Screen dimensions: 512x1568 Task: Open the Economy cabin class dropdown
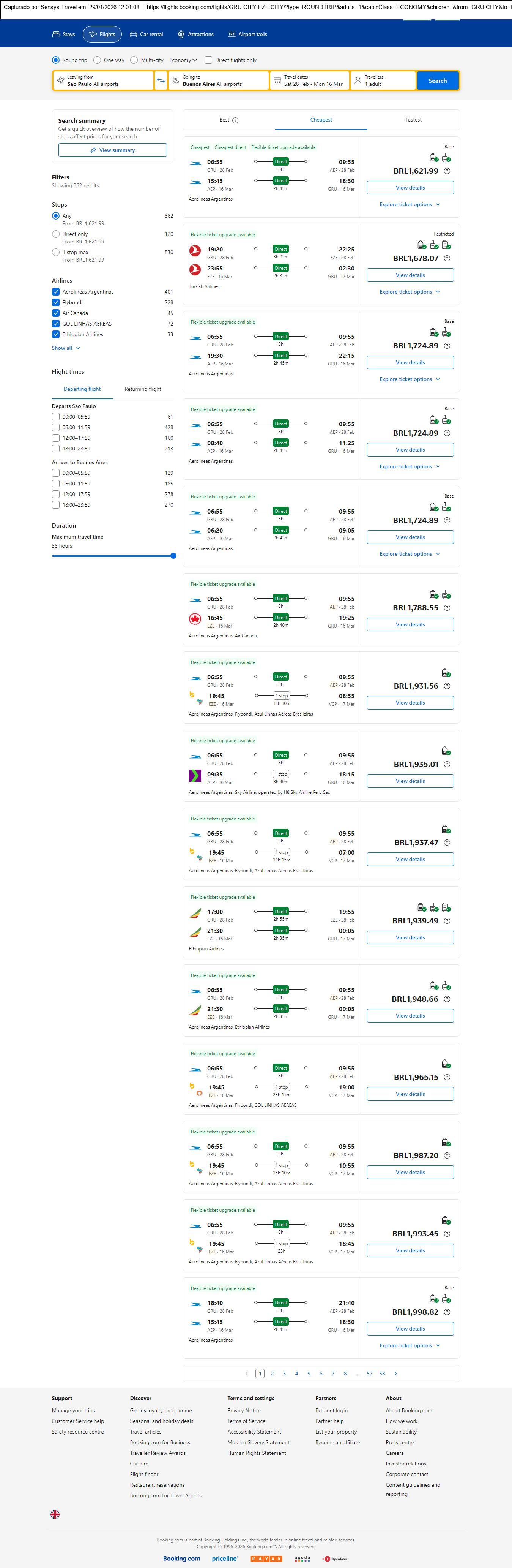pos(183,60)
